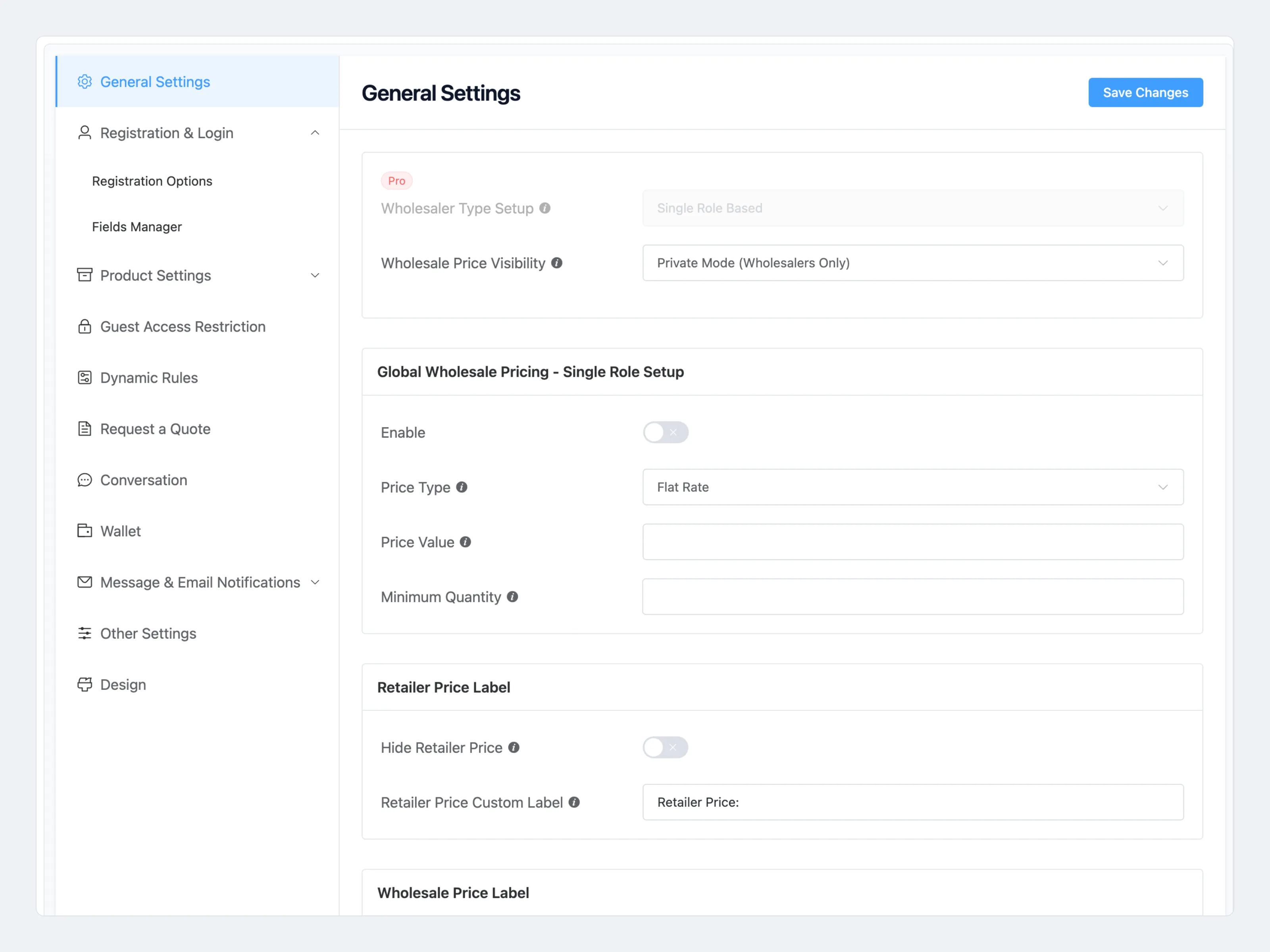Viewport: 1270px width, 952px height.
Task: Click the General Settings gear icon
Action: click(85, 81)
